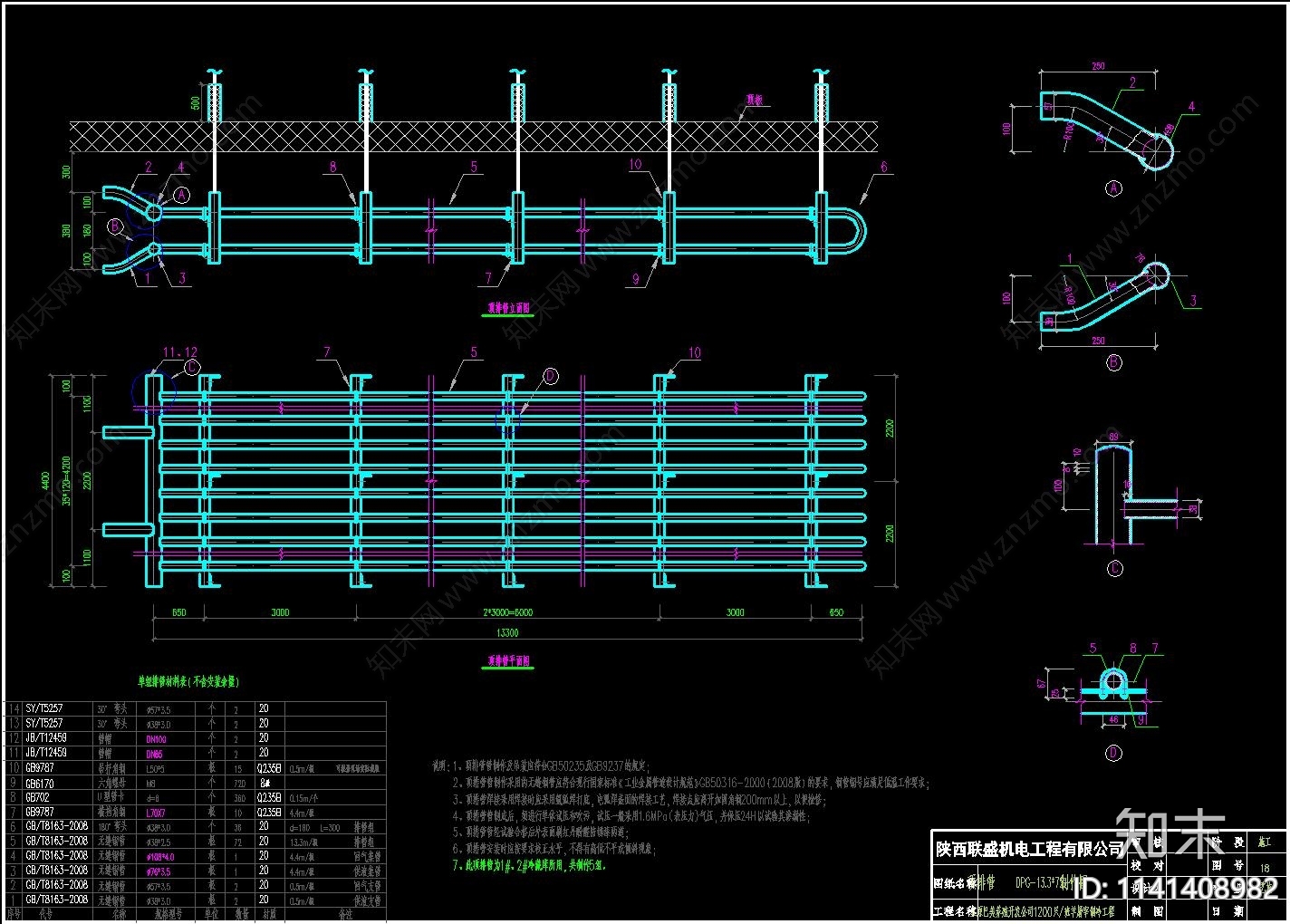Select callout number 6 at the U-bend

click(x=884, y=168)
